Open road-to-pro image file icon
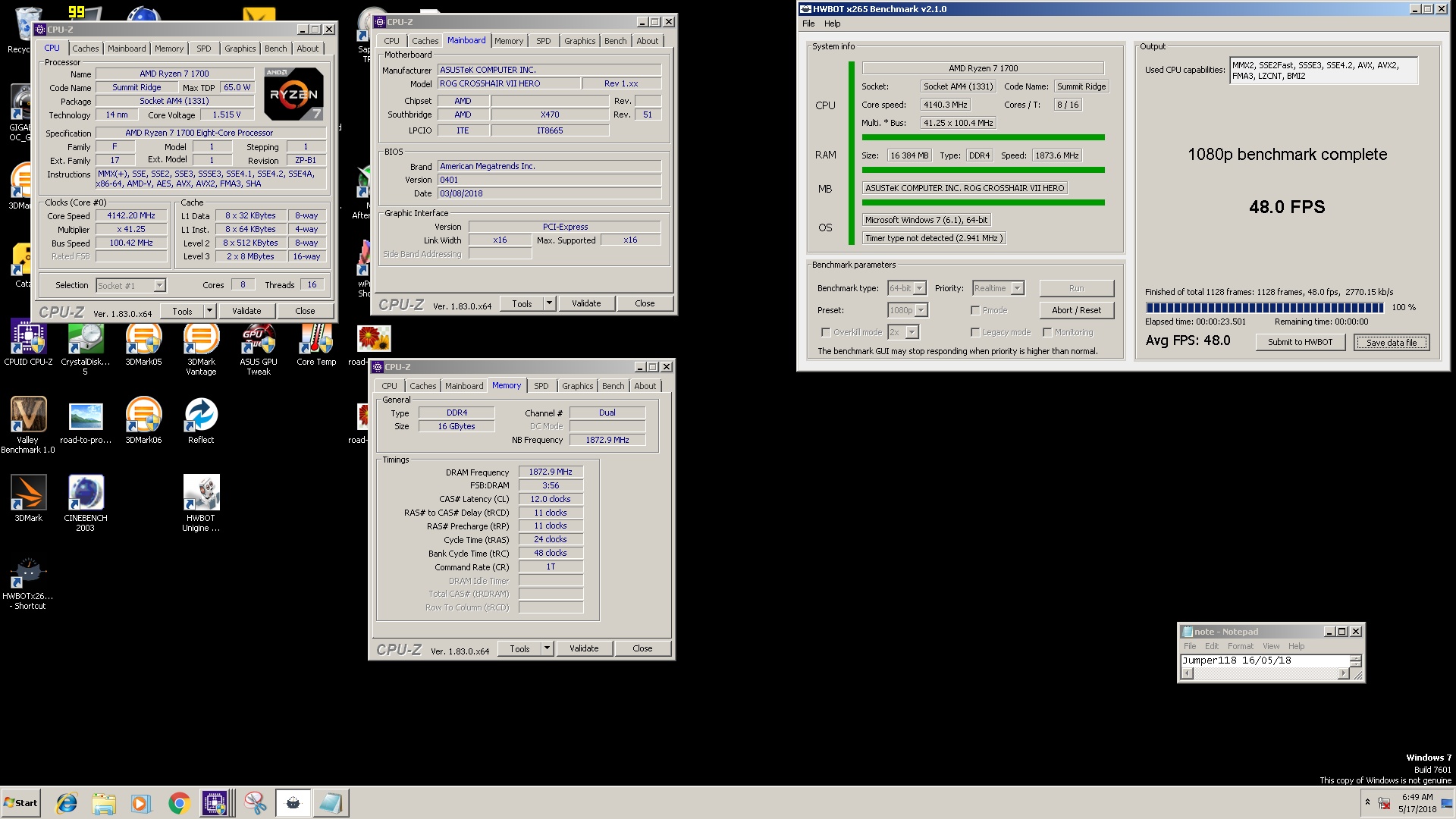1456x819 pixels. pos(86,421)
